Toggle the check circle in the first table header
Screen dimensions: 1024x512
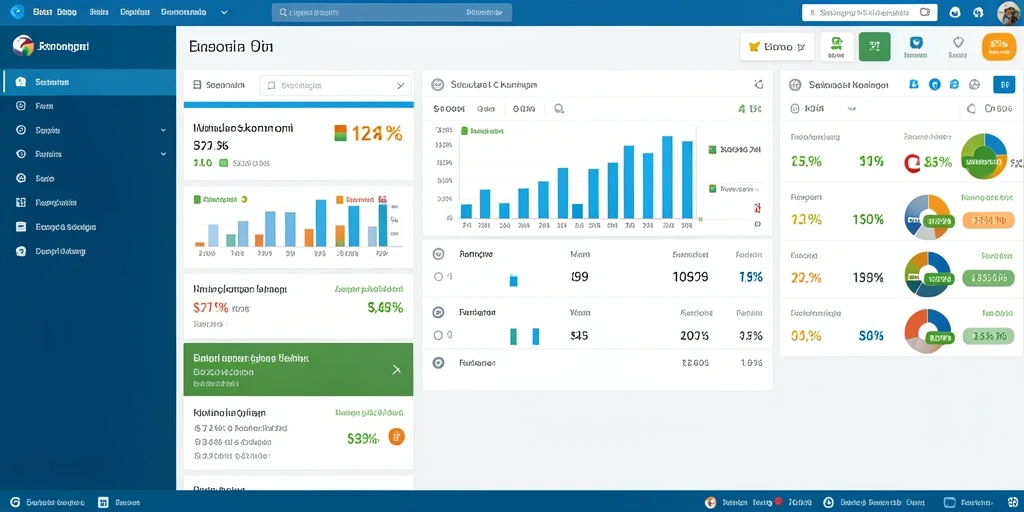[x=439, y=254]
